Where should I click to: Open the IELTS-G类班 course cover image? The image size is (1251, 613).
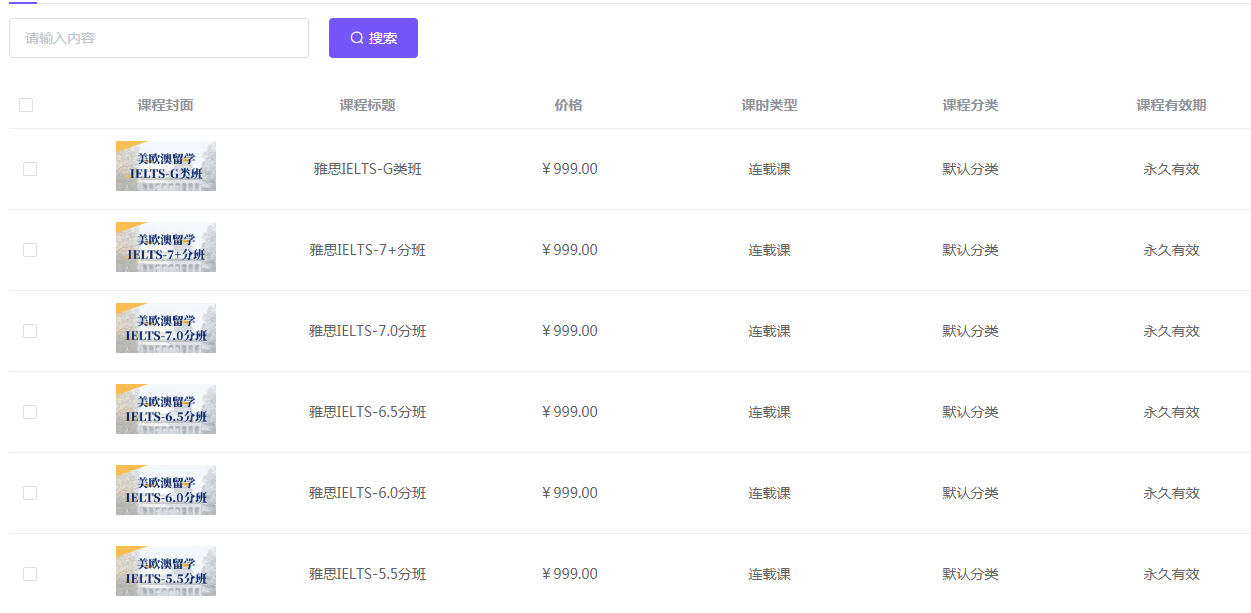pos(166,166)
